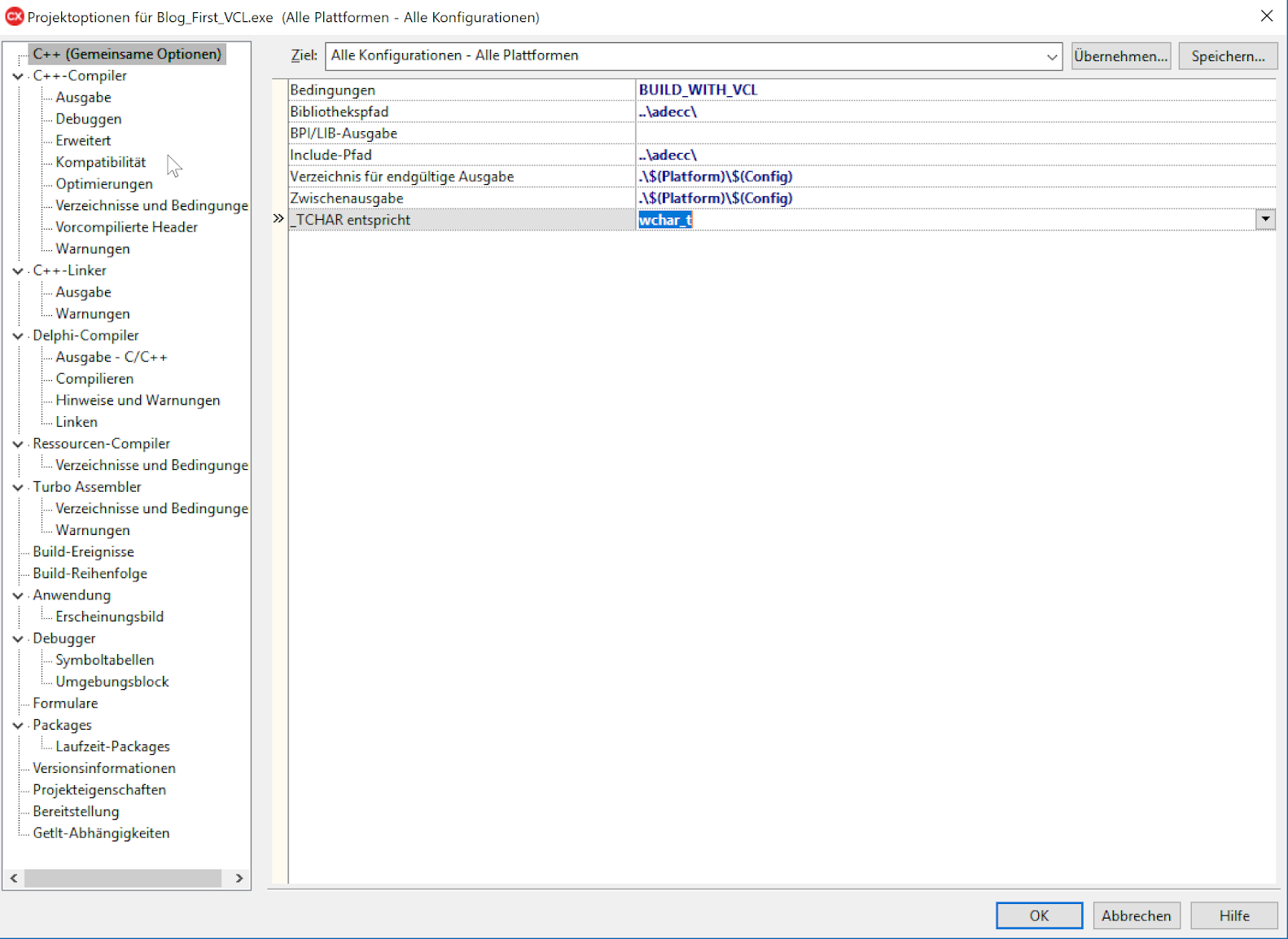Click the Include-Pfad value field

[953, 155]
